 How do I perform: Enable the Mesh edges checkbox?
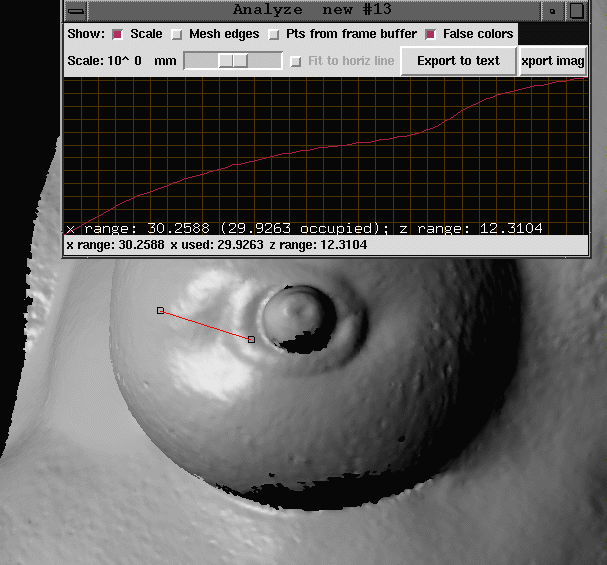(176, 34)
